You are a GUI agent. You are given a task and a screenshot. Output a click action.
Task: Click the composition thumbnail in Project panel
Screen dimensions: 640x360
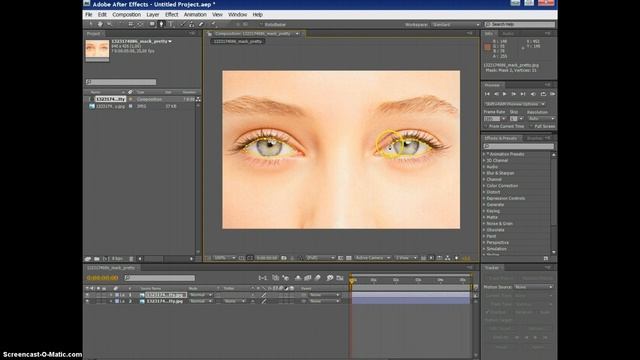(x=97, y=50)
